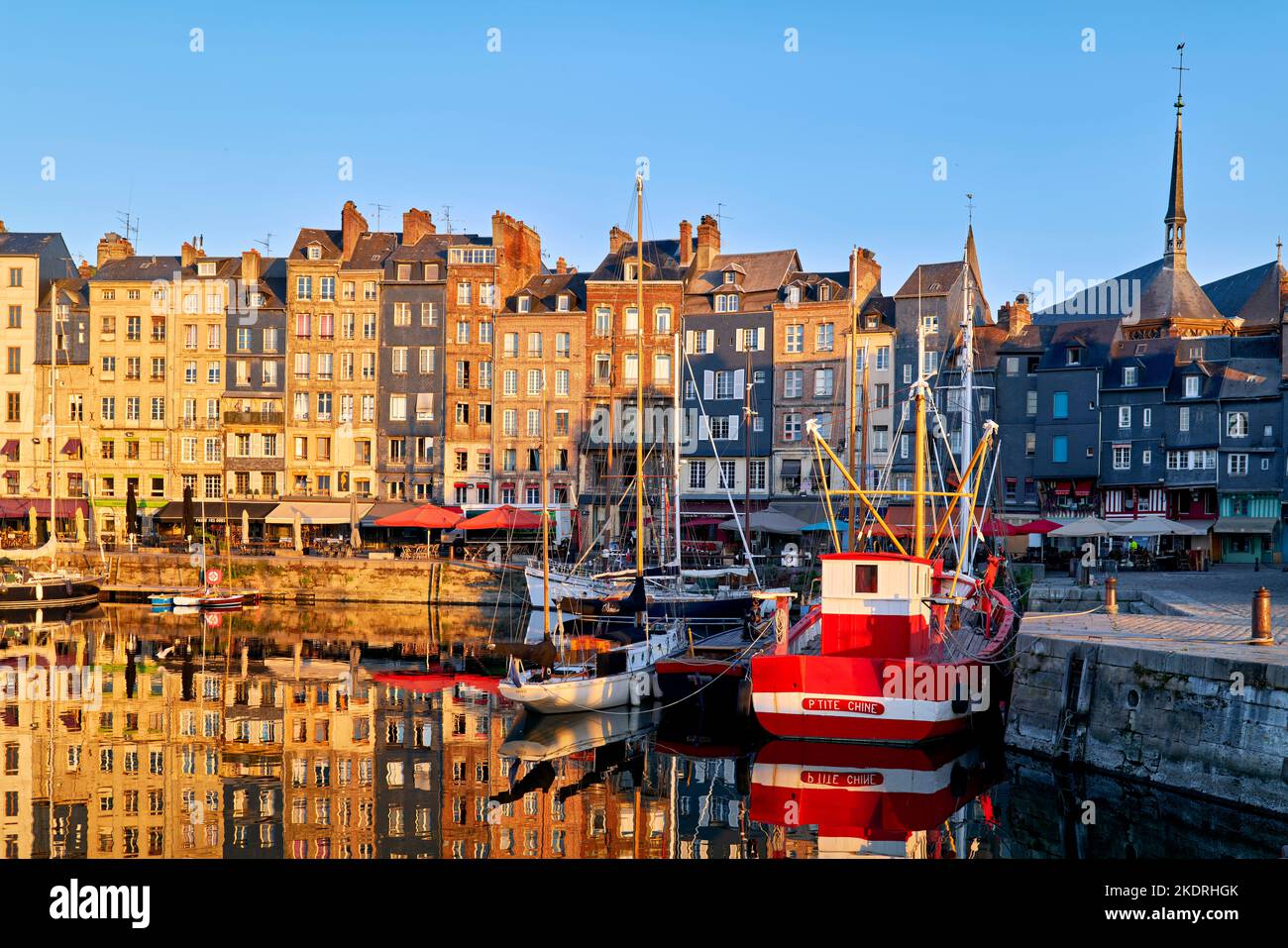Screen dimensions: 1288x948
Task: Click the alamy logo in the bottom banner
Action: 100,903
